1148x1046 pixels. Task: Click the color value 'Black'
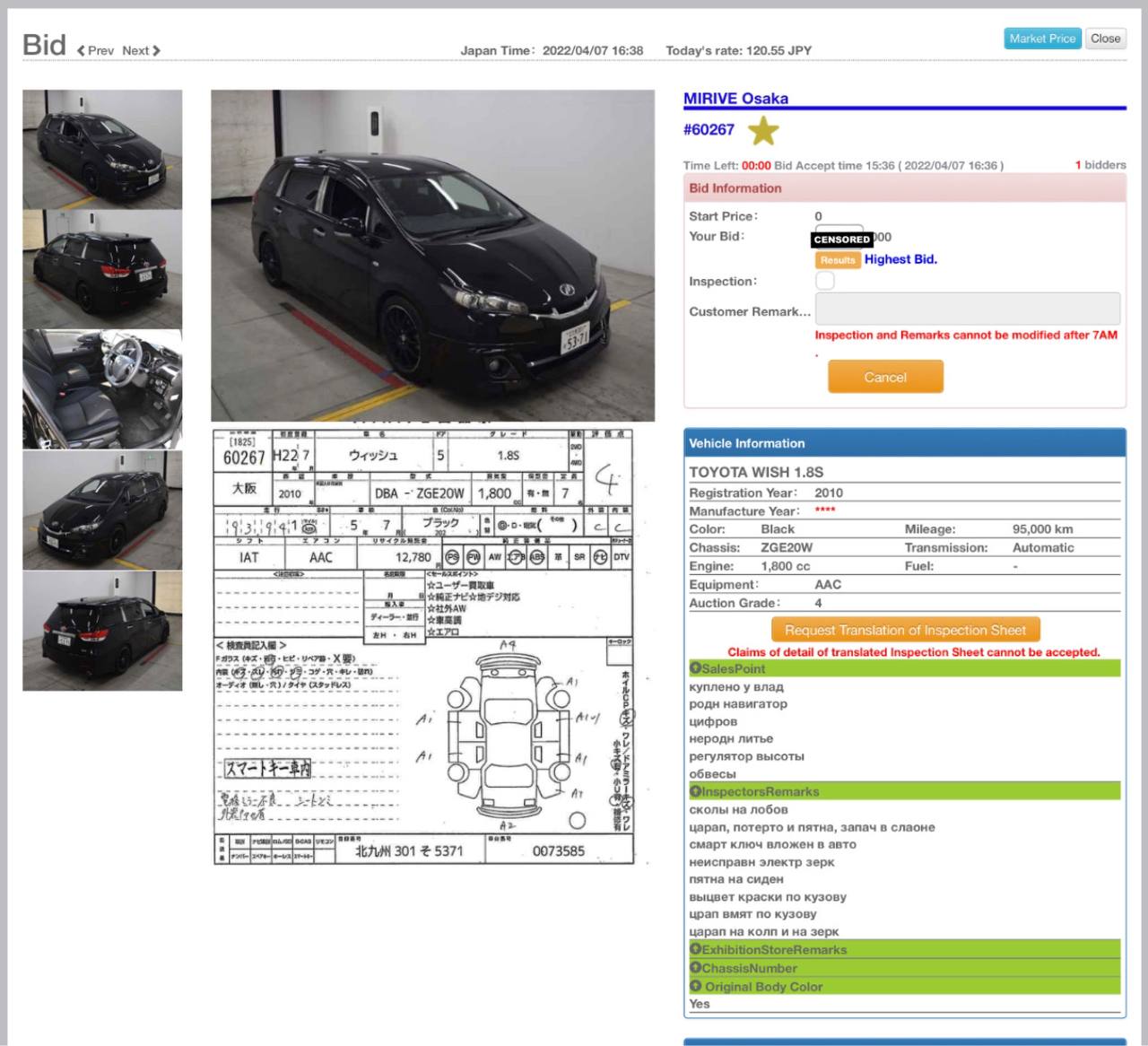click(x=778, y=529)
